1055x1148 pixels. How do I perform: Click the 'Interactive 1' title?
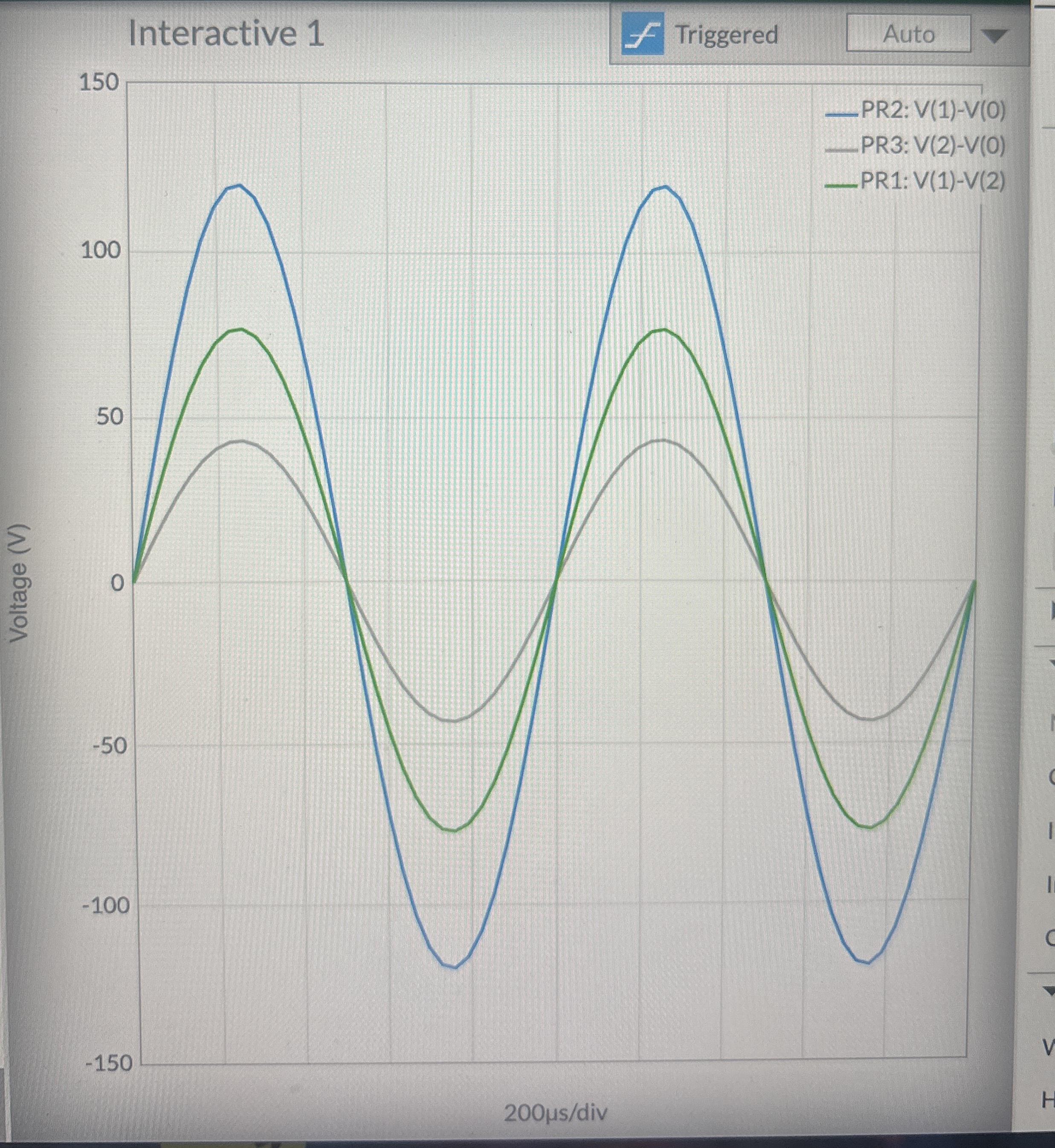pos(226,33)
